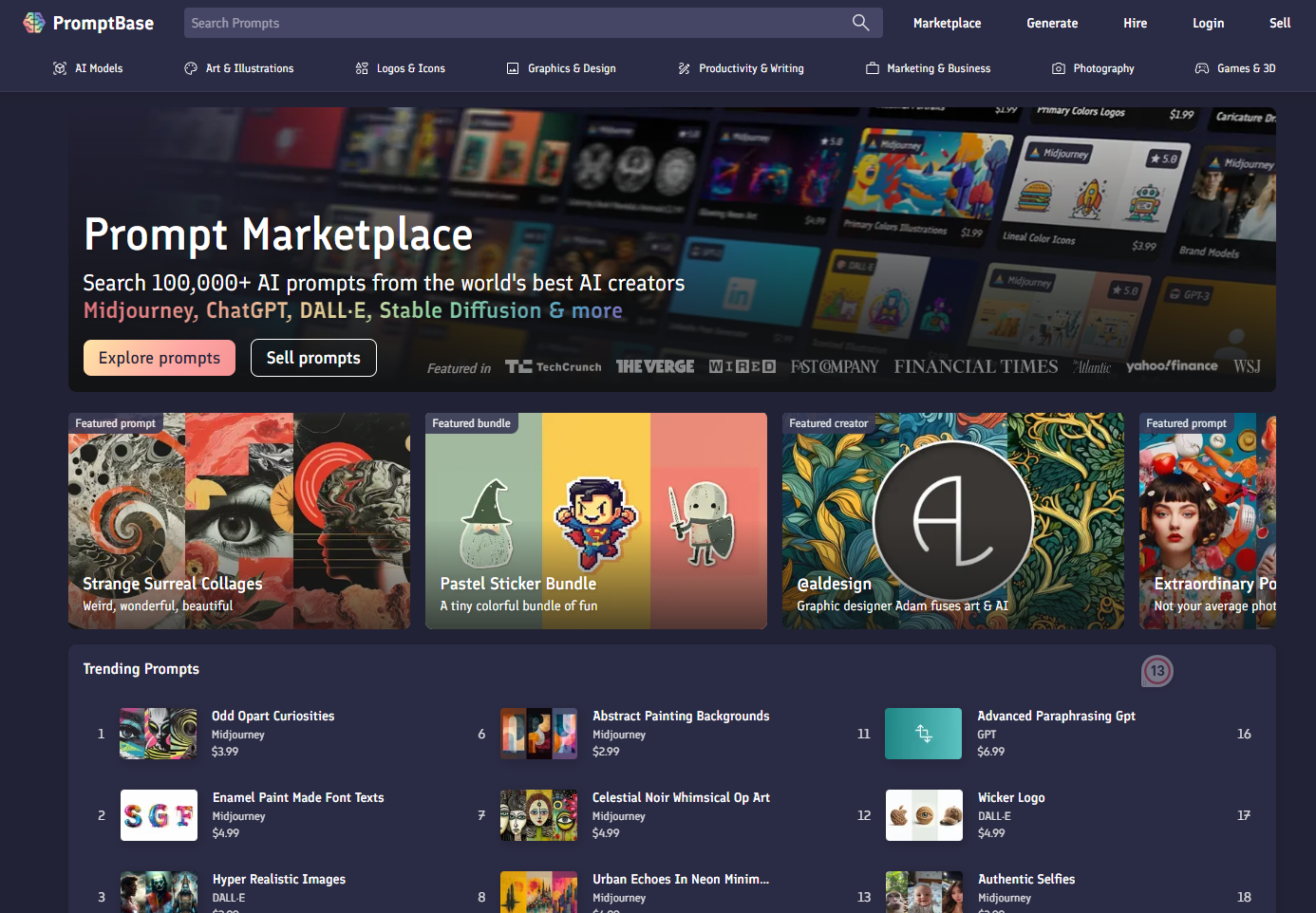Open the Strange Surreal Collages featured card
This screenshot has width=1316, height=913.
239,521
